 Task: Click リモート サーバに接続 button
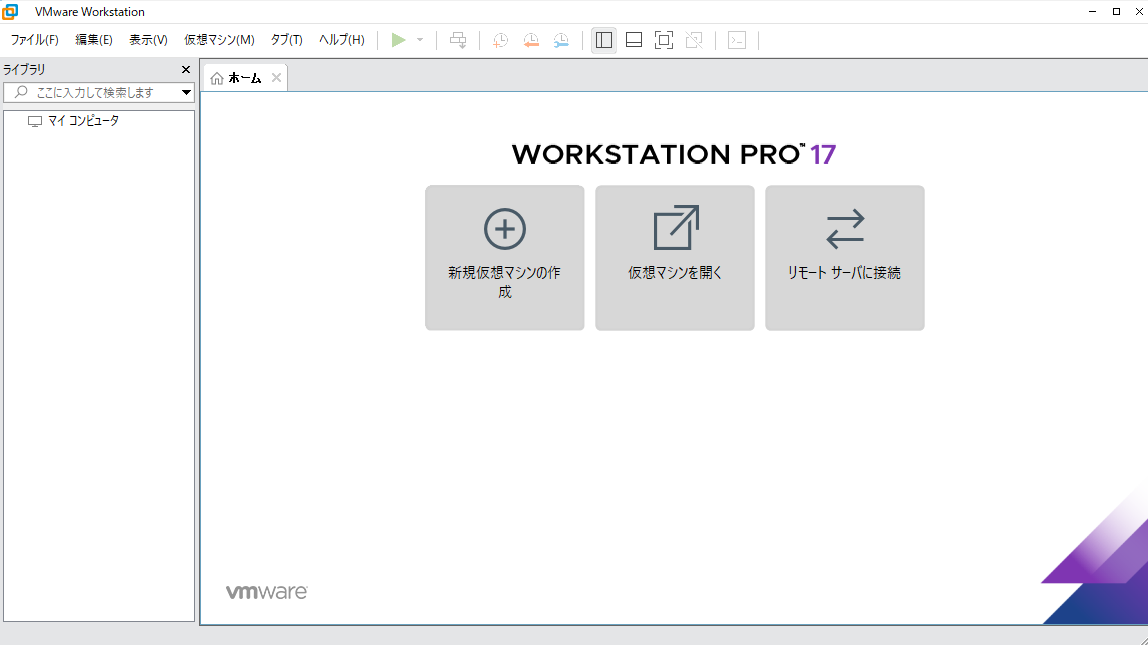[844, 258]
